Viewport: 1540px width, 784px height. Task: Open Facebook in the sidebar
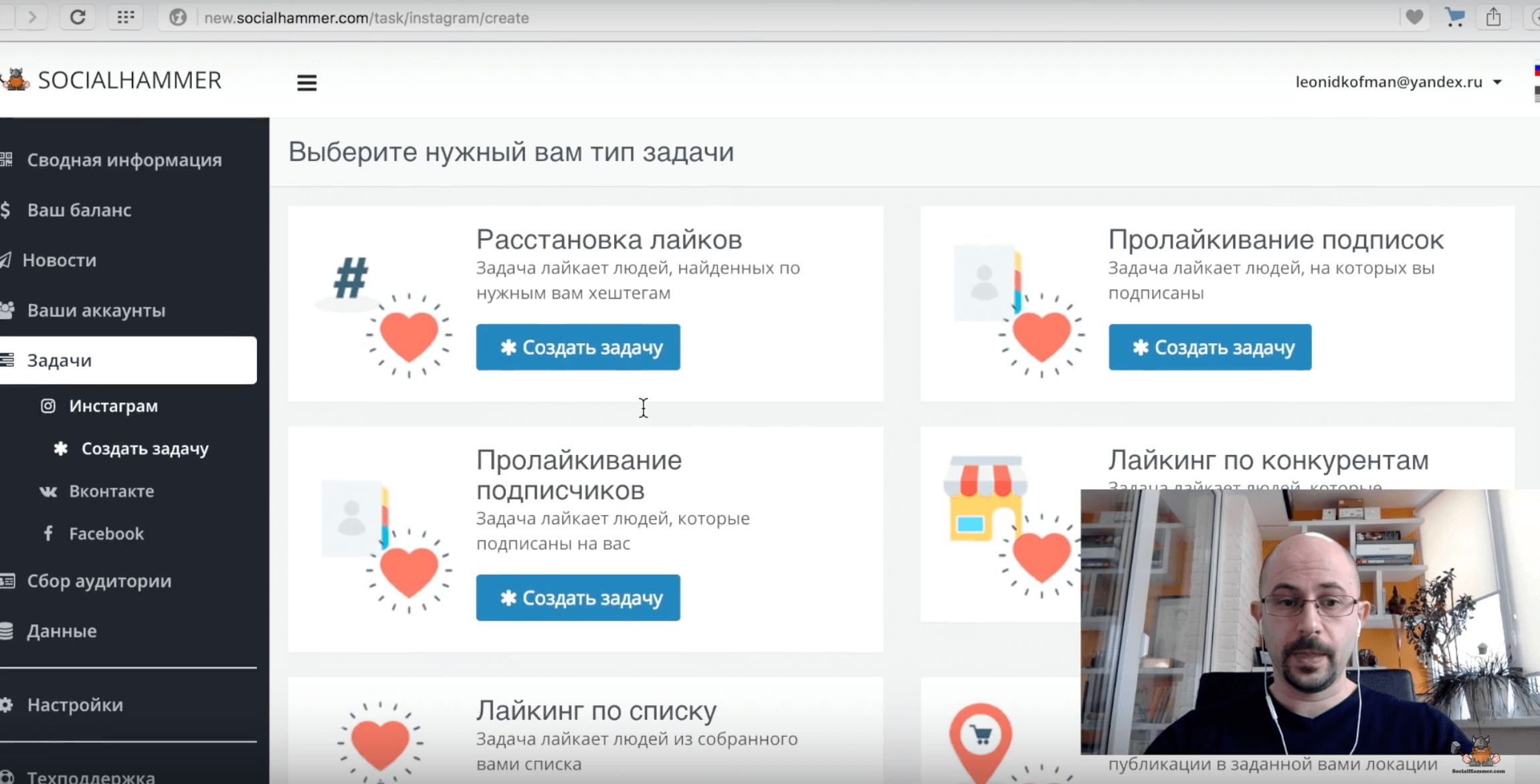[106, 534]
